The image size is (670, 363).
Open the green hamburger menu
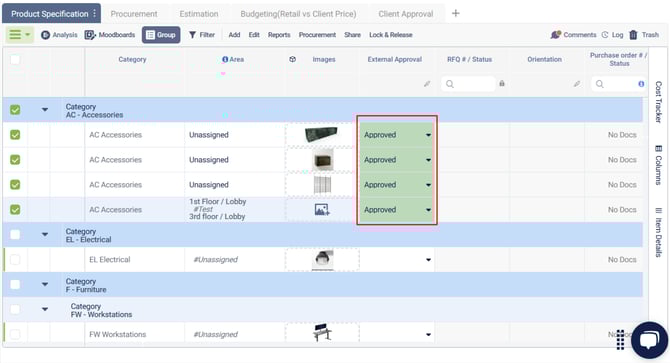click(19, 35)
